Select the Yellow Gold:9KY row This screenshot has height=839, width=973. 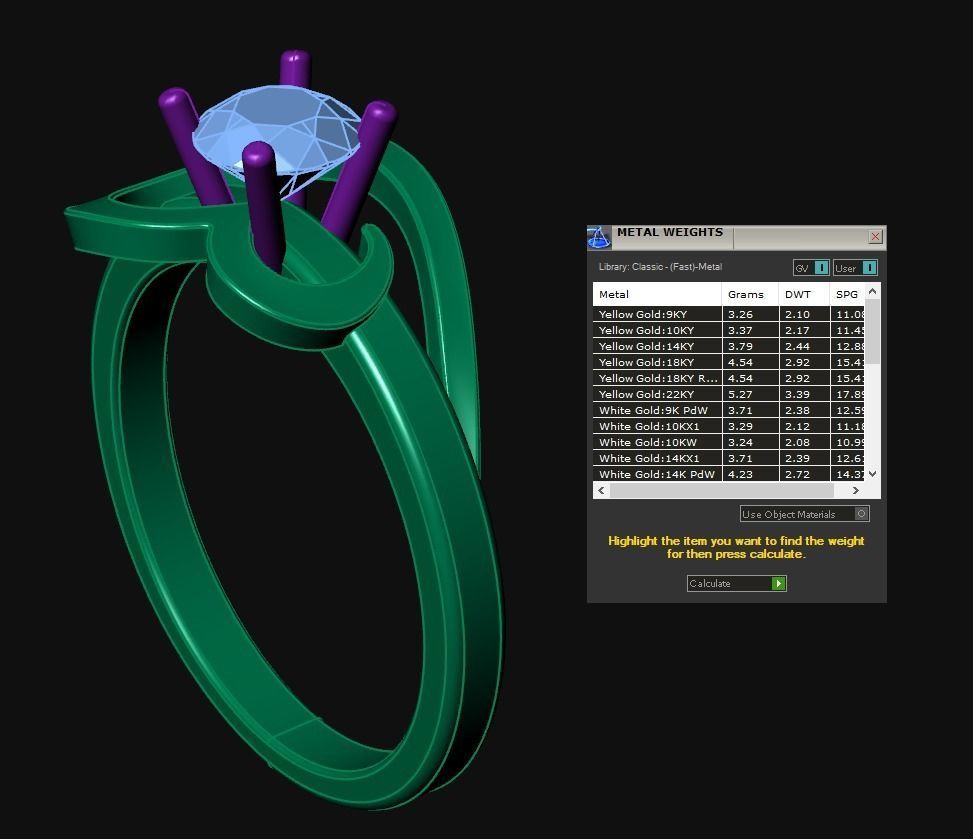[729, 314]
